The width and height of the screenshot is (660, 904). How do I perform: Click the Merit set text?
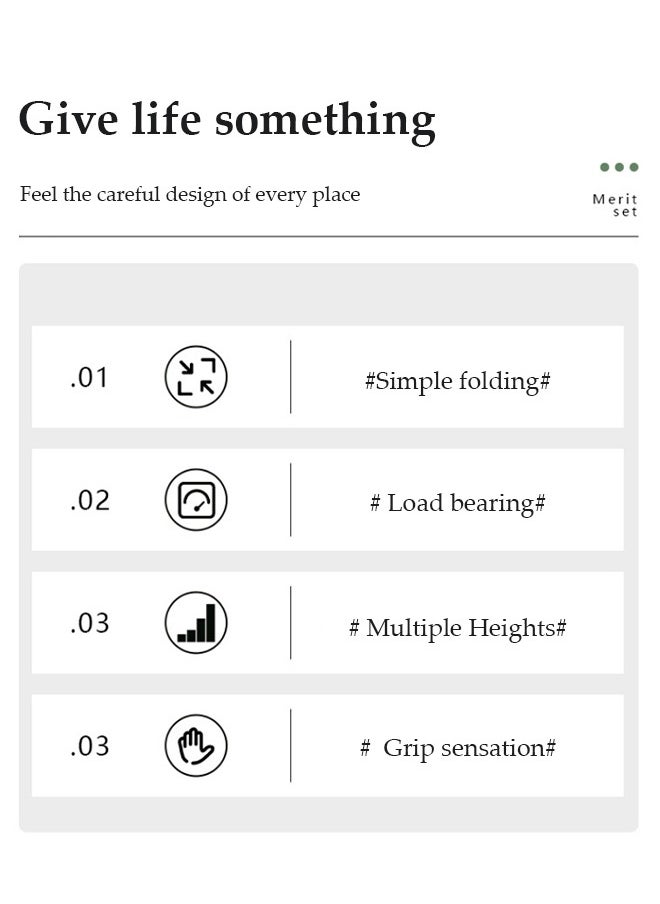(615, 205)
